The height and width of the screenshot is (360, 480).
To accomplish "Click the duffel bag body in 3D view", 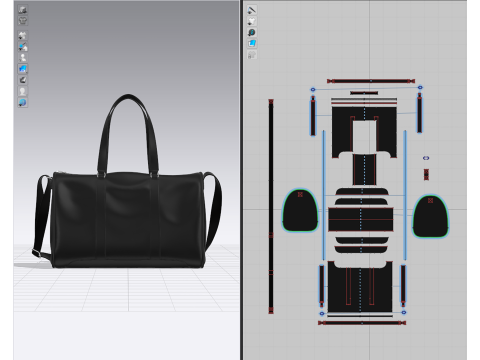I will point(128,220).
